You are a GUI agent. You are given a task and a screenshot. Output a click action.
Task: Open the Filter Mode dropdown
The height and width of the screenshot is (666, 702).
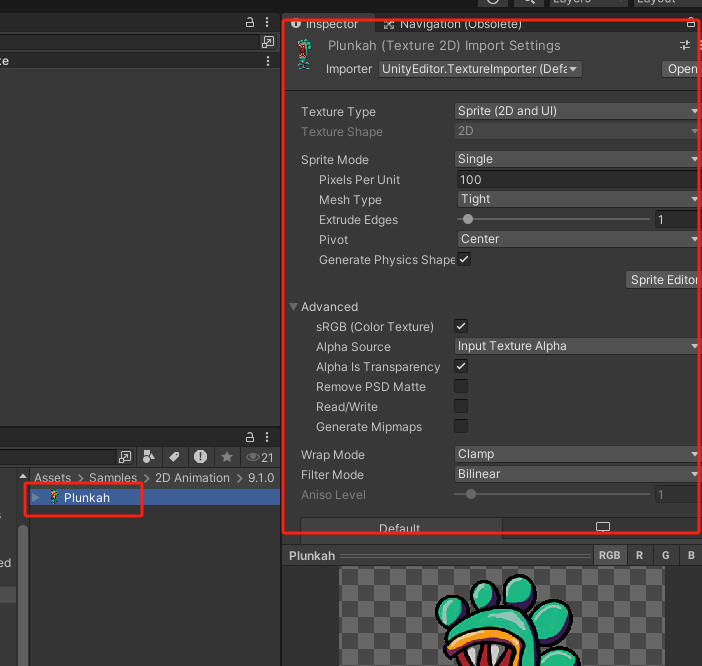coord(578,474)
